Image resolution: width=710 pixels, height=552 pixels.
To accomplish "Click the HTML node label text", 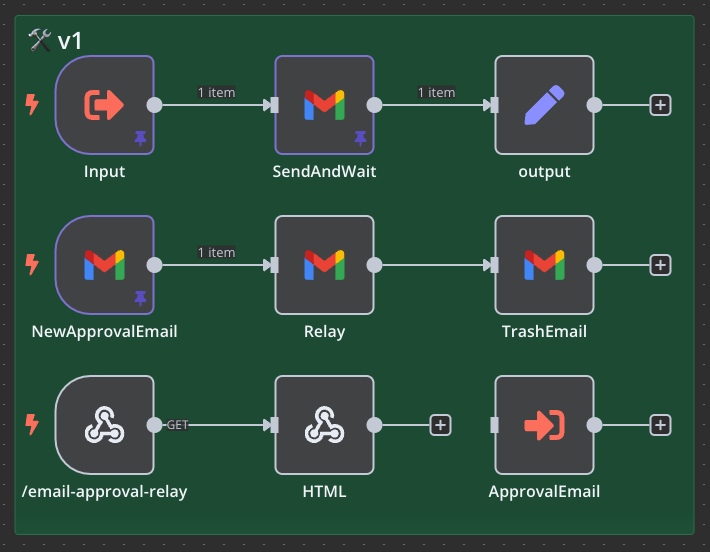I will [x=324, y=492].
